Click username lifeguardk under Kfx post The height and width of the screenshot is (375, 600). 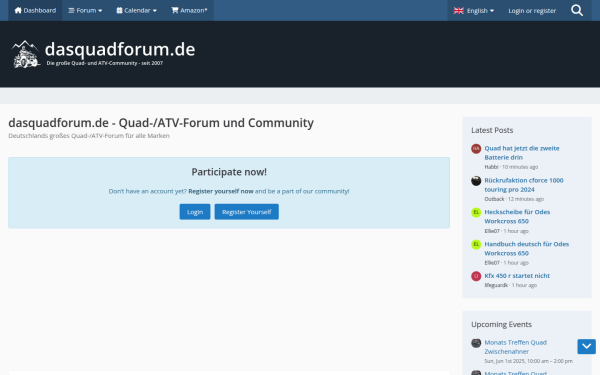pyautogui.click(x=496, y=285)
